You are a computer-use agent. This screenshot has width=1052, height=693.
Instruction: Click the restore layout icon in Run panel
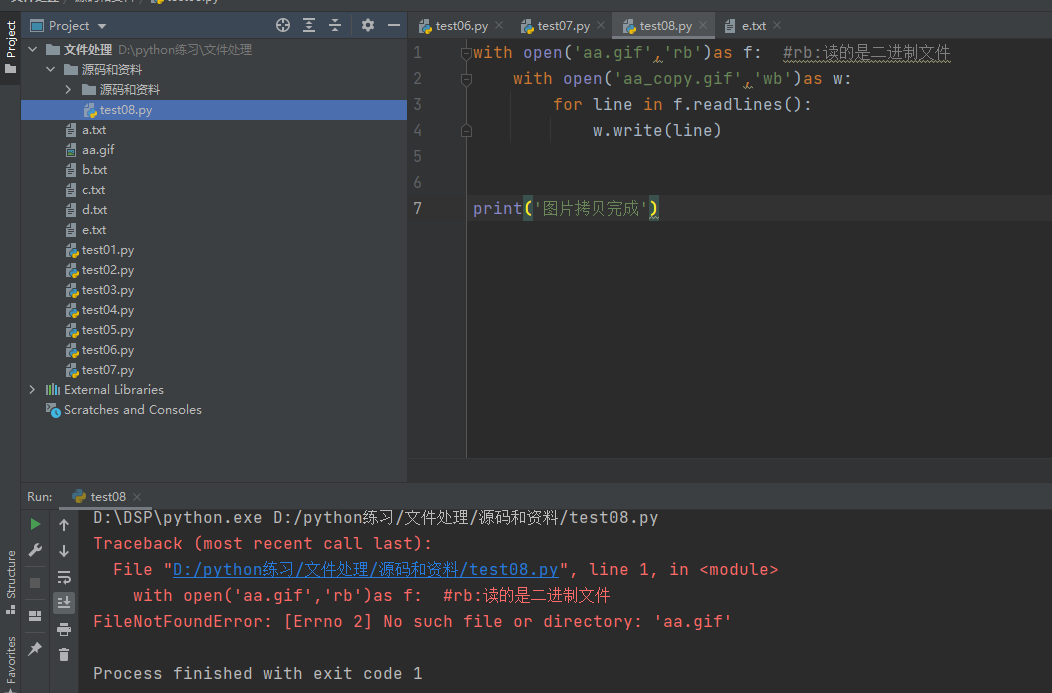36,616
